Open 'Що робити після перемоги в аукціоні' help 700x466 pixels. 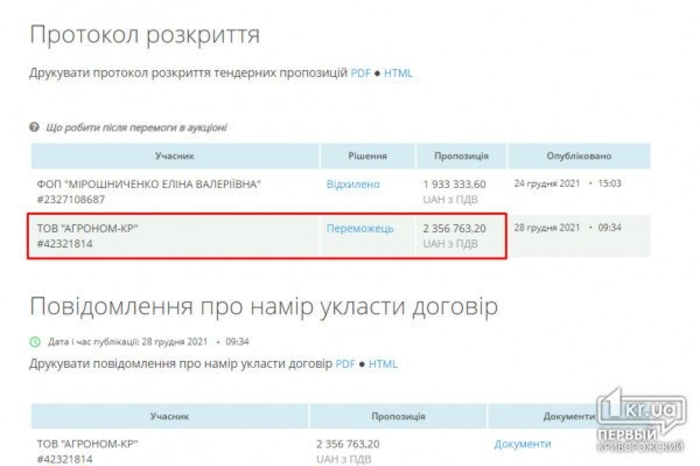click(136, 128)
